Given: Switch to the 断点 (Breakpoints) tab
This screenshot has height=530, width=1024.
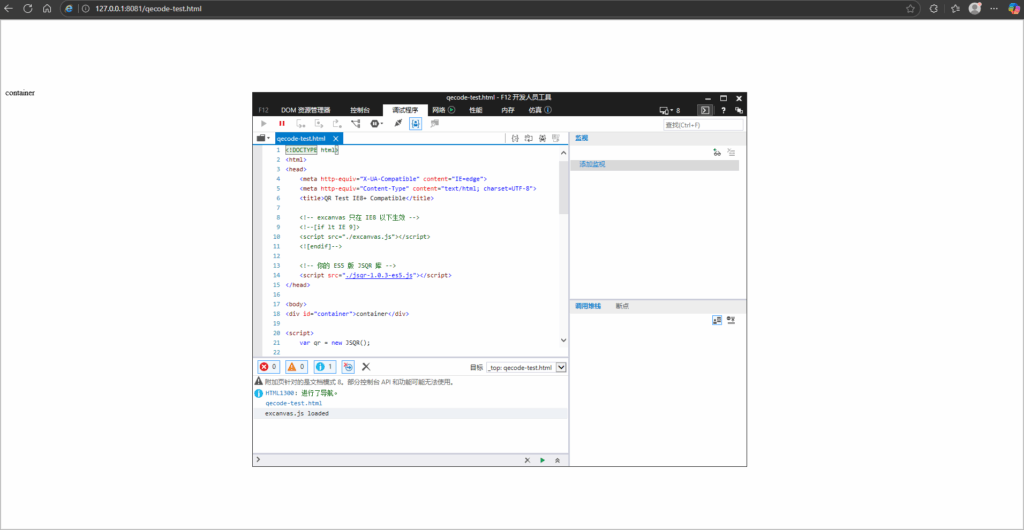Looking at the screenshot, I should [622, 306].
